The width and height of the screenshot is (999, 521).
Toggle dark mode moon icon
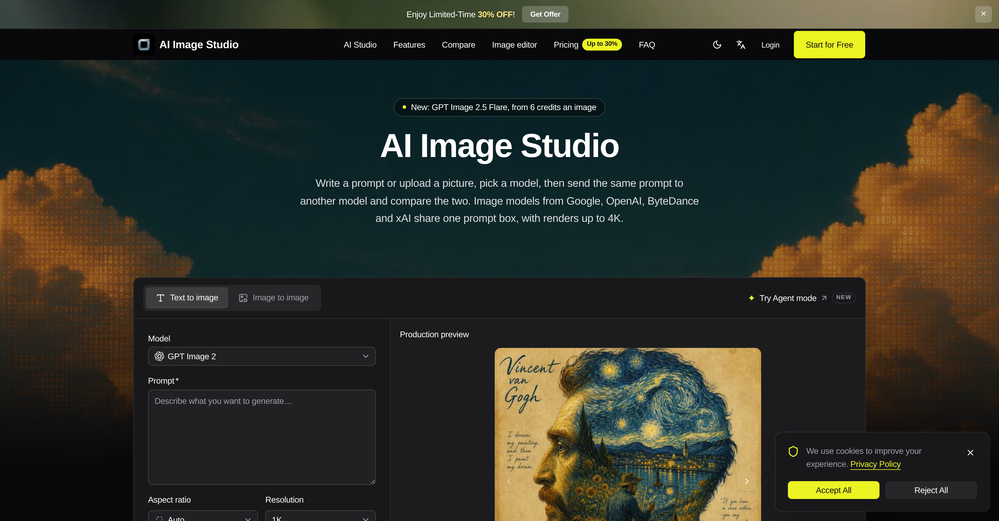point(717,45)
